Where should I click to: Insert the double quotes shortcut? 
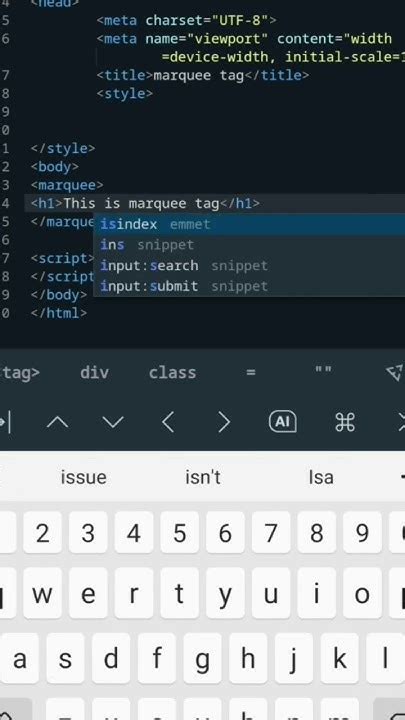(x=323, y=370)
